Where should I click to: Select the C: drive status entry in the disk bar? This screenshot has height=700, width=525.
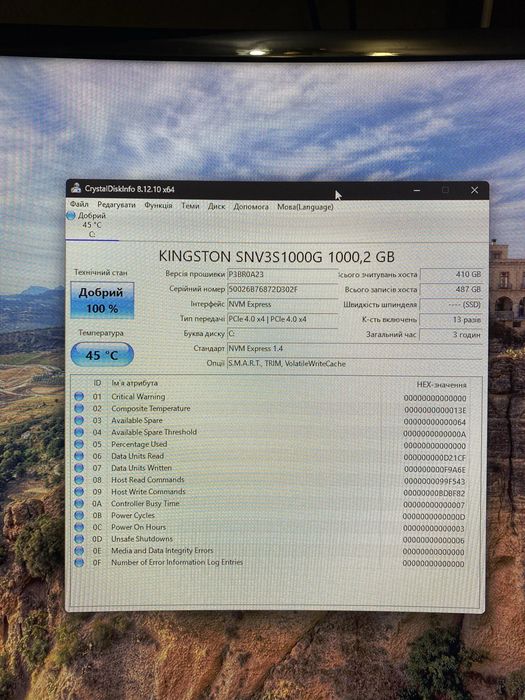pyautogui.click(x=92, y=225)
